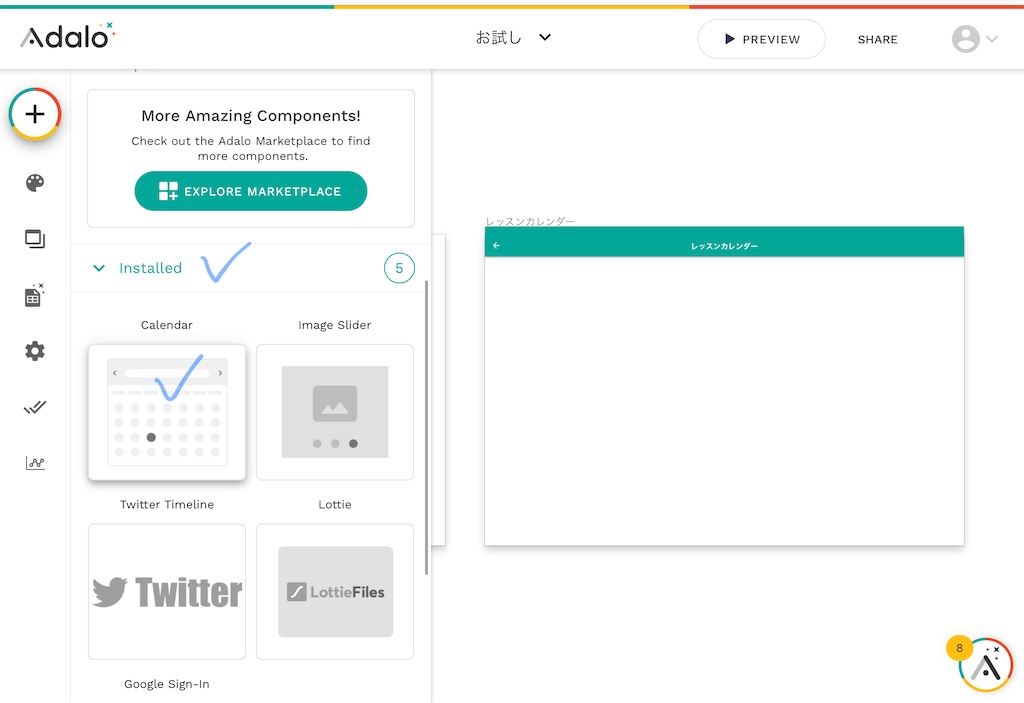
Task: Click the Adalo logo
Action: 67,37
